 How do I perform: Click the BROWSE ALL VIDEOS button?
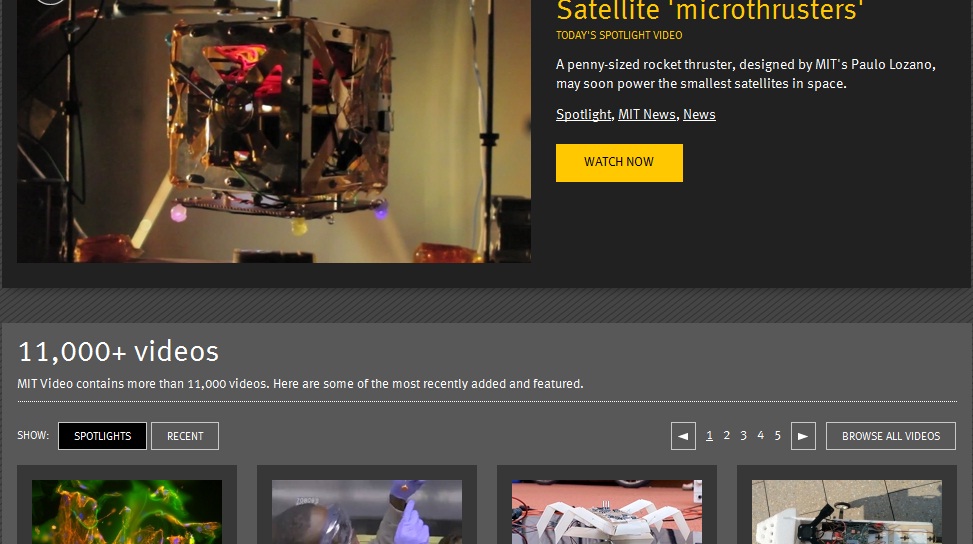[x=890, y=435]
